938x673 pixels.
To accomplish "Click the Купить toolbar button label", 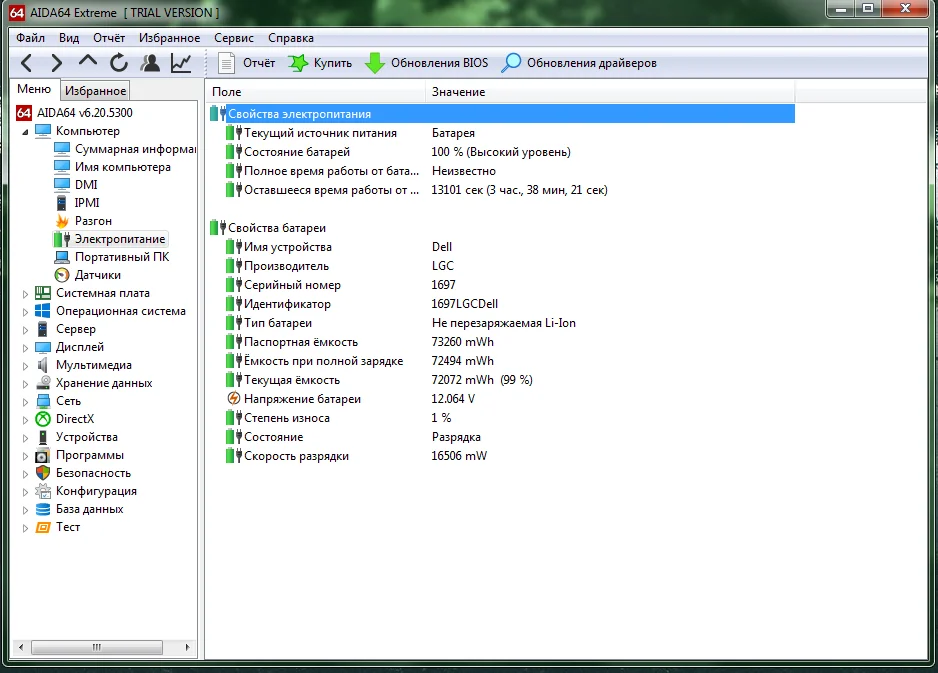I will (333, 63).
